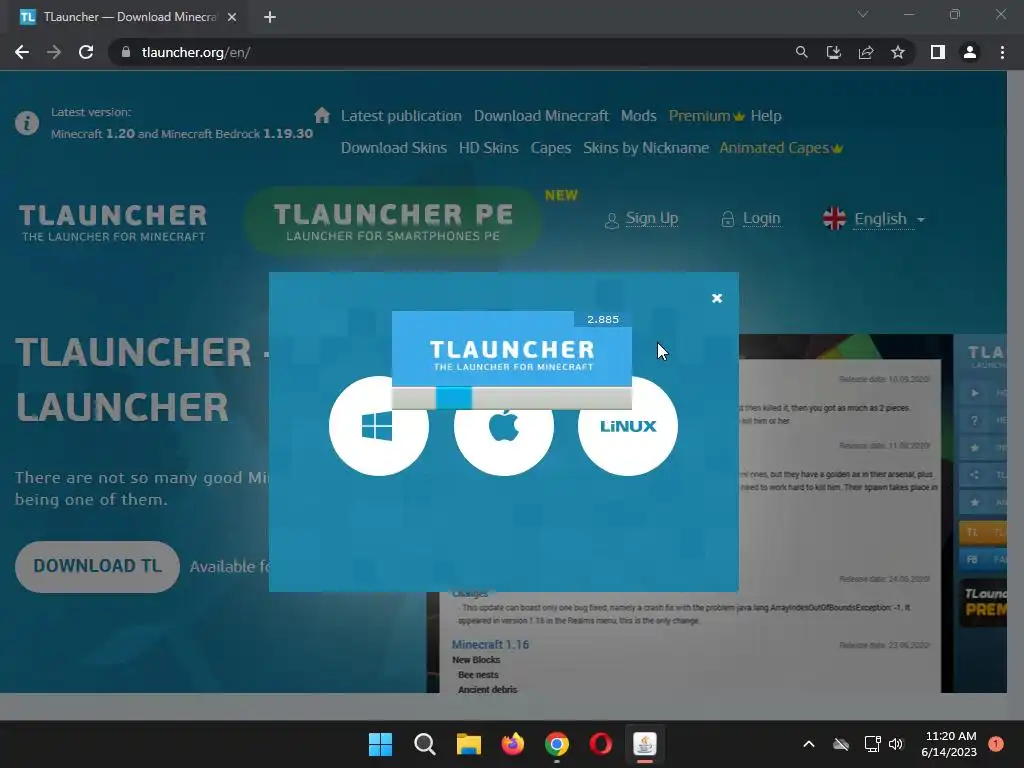Click the TLauncher site logo
1024x768 pixels.
[x=113, y=223]
